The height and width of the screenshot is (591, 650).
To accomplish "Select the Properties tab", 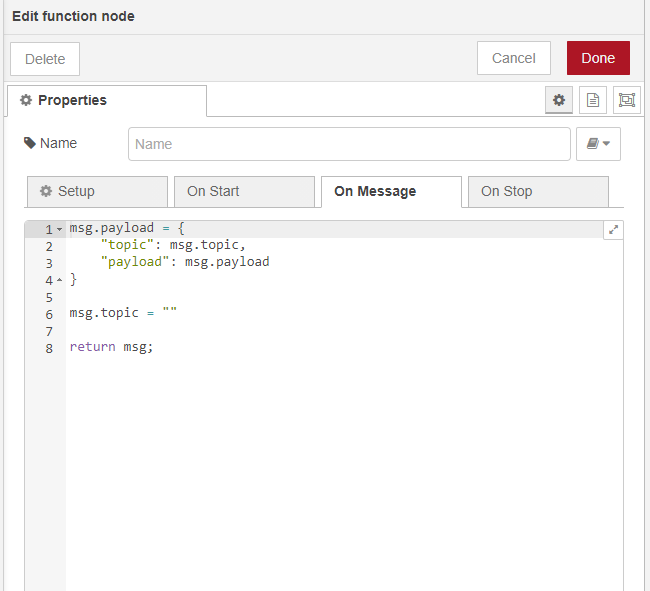I will pyautogui.click(x=107, y=101).
